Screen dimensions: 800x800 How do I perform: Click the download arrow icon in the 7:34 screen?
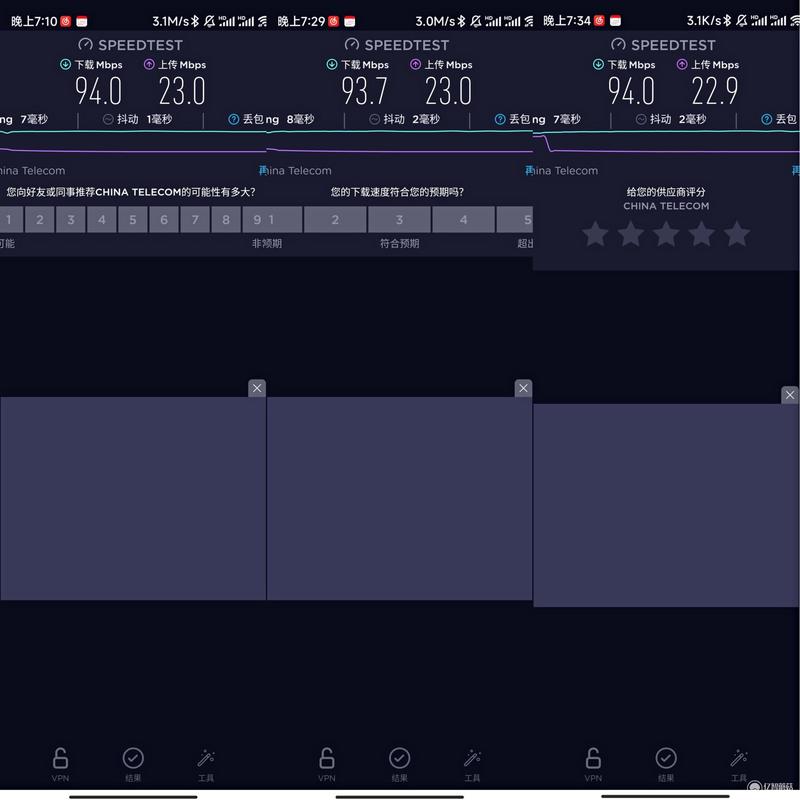click(598, 64)
